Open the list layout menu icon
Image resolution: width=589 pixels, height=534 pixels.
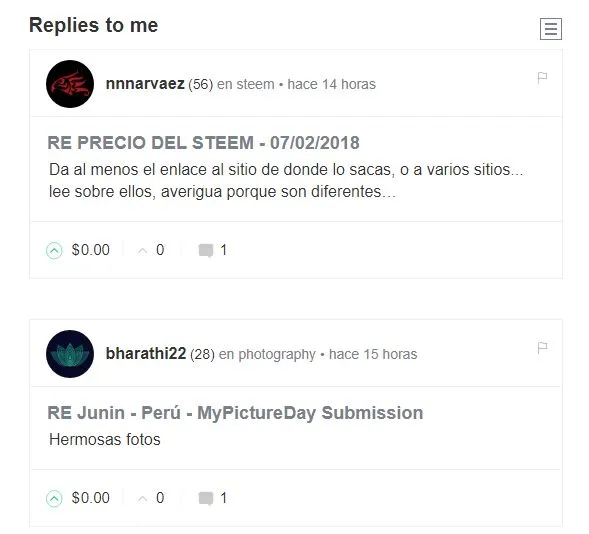click(x=551, y=29)
